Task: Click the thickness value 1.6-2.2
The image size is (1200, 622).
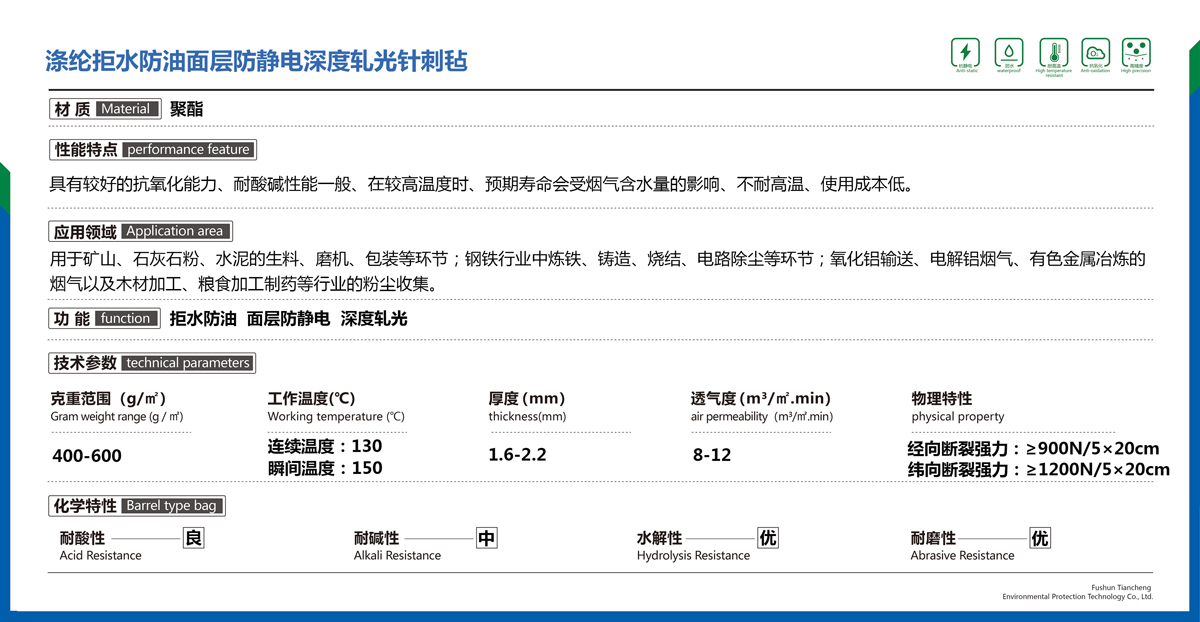Action: (x=517, y=455)
